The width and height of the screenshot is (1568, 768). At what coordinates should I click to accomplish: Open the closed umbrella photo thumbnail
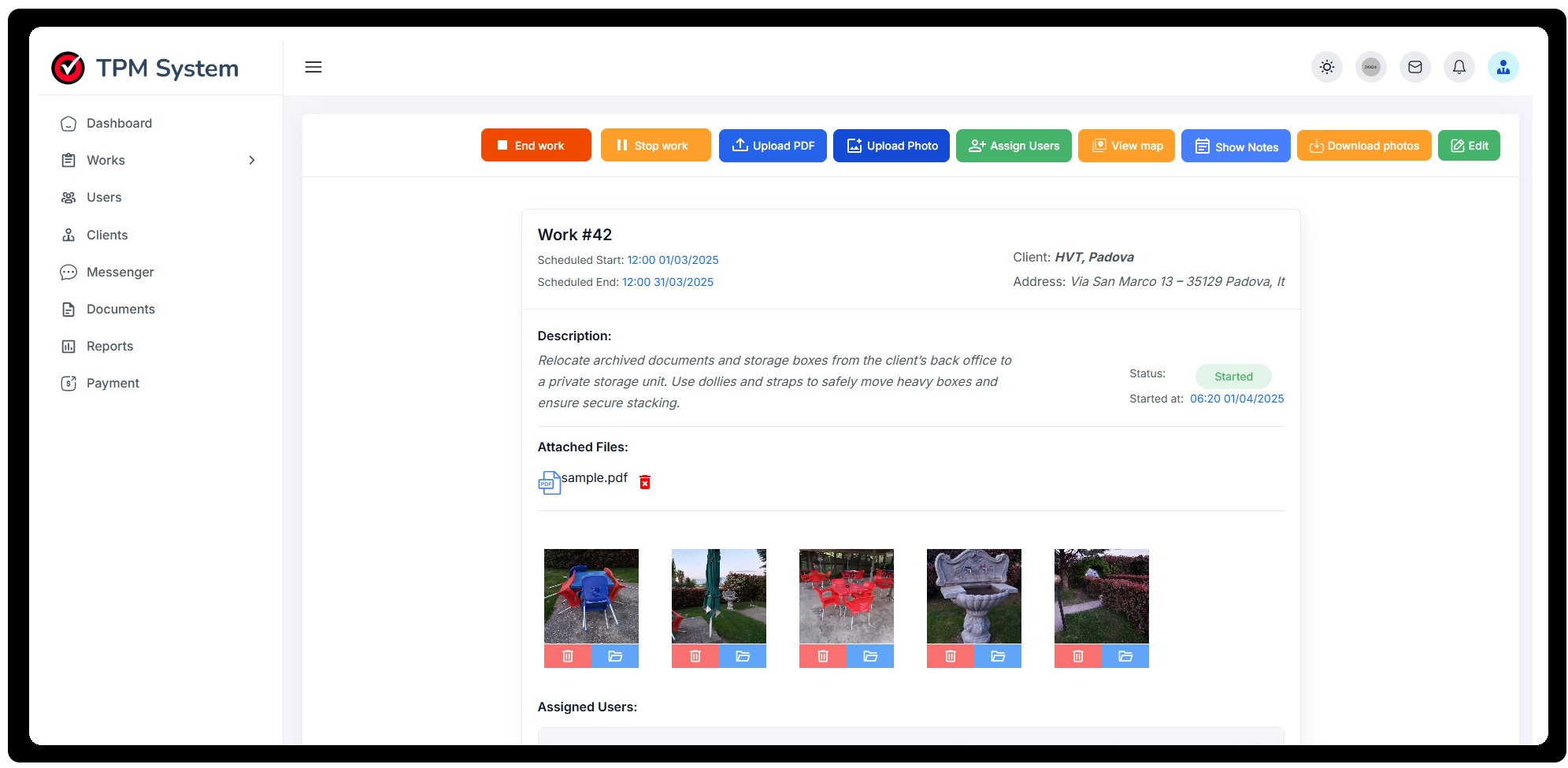coord(719,596)
